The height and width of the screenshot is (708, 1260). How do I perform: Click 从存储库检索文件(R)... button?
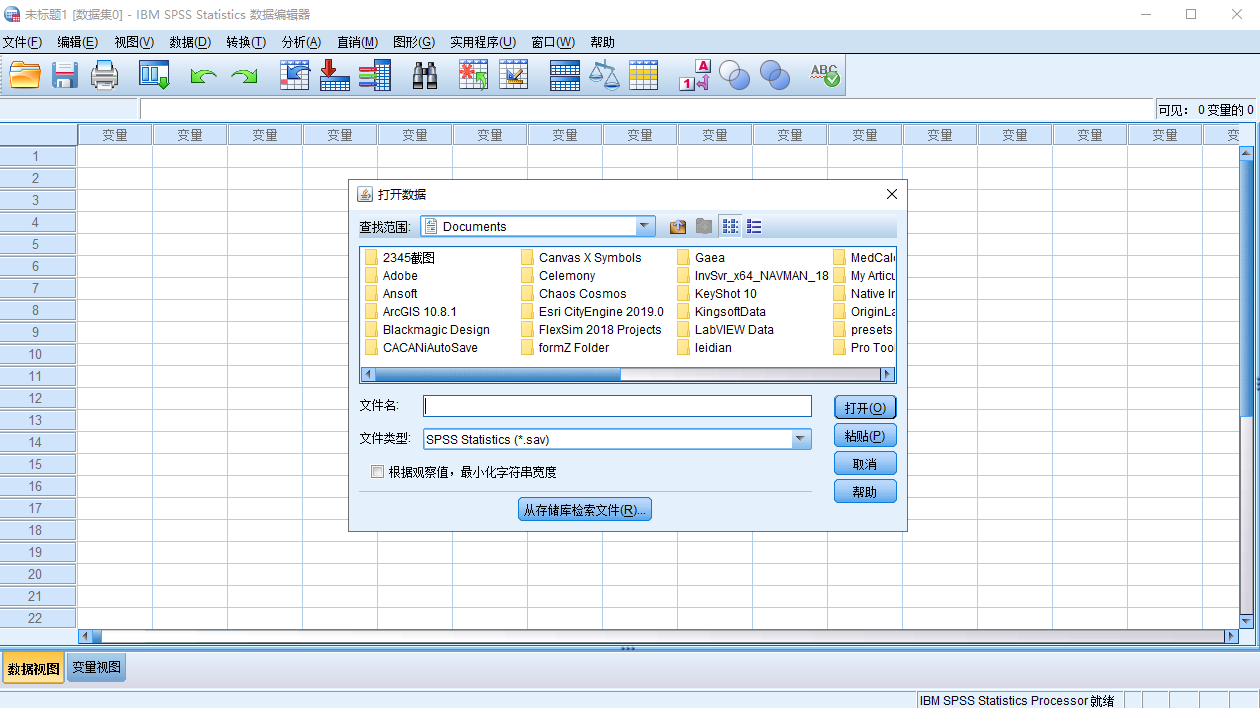(585, 510)
